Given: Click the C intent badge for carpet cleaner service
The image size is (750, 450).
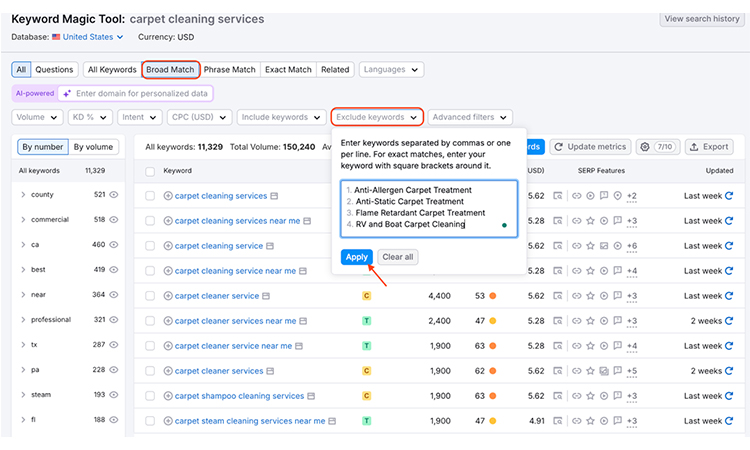Looking at the screenshot, I should click(366, 296).
